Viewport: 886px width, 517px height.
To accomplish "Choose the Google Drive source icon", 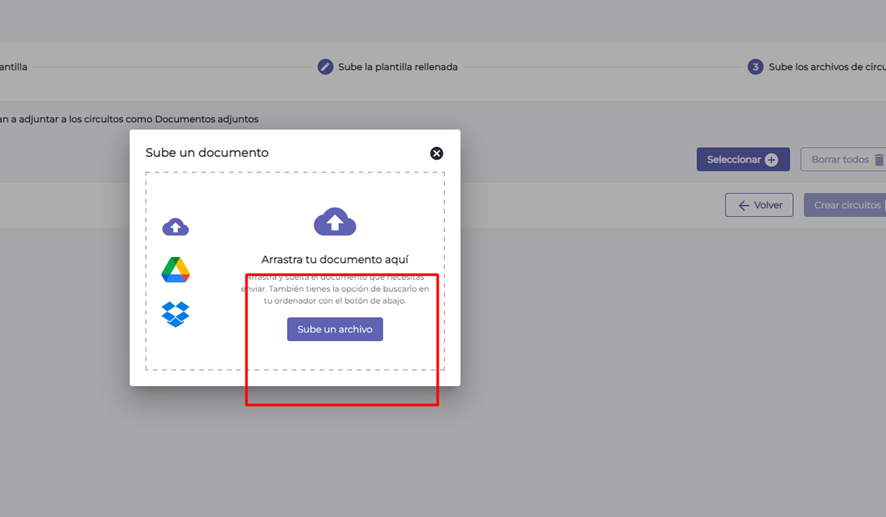I will tap(175, 270).
